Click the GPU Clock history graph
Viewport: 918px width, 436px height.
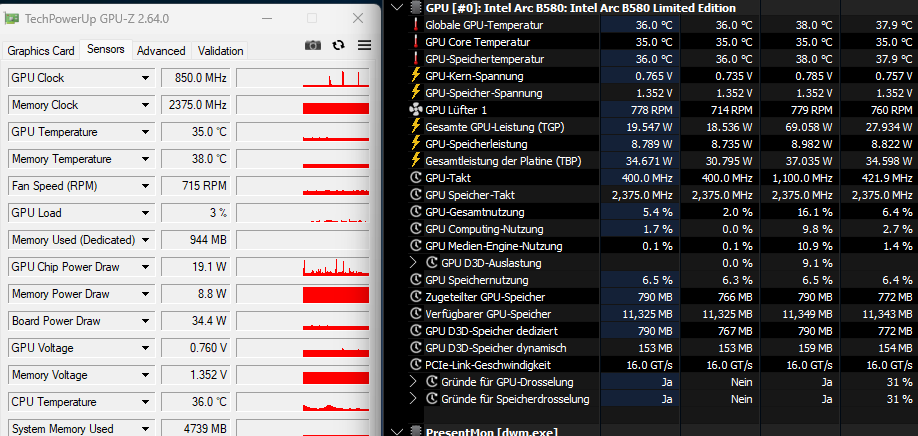pyautogui.click(x=303, y=78)
